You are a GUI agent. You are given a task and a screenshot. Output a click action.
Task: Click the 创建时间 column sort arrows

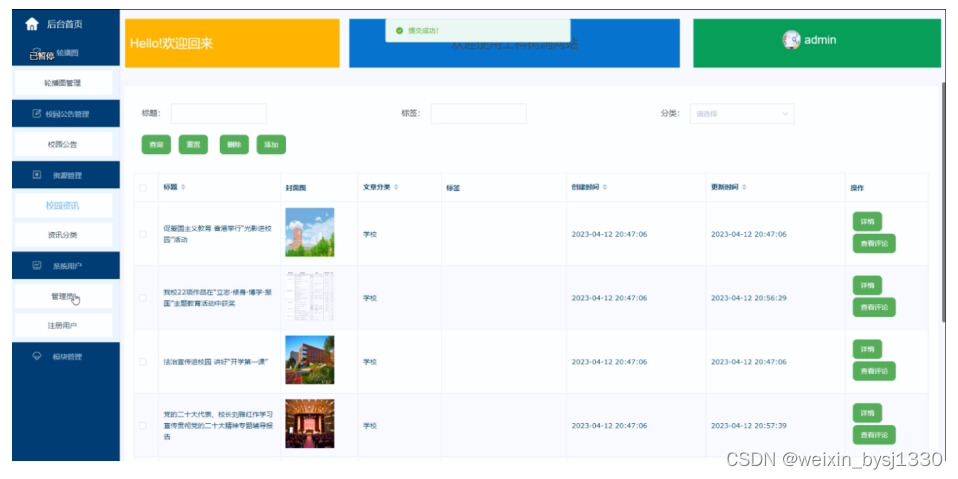pyautogui.click(x=604, y=188)
